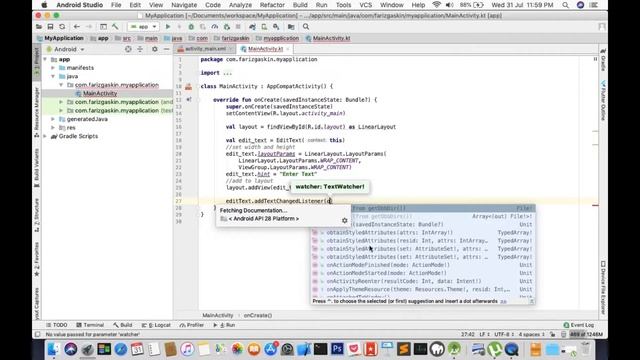
Task: Attach debugger to Android process icon
Action: 227,27
